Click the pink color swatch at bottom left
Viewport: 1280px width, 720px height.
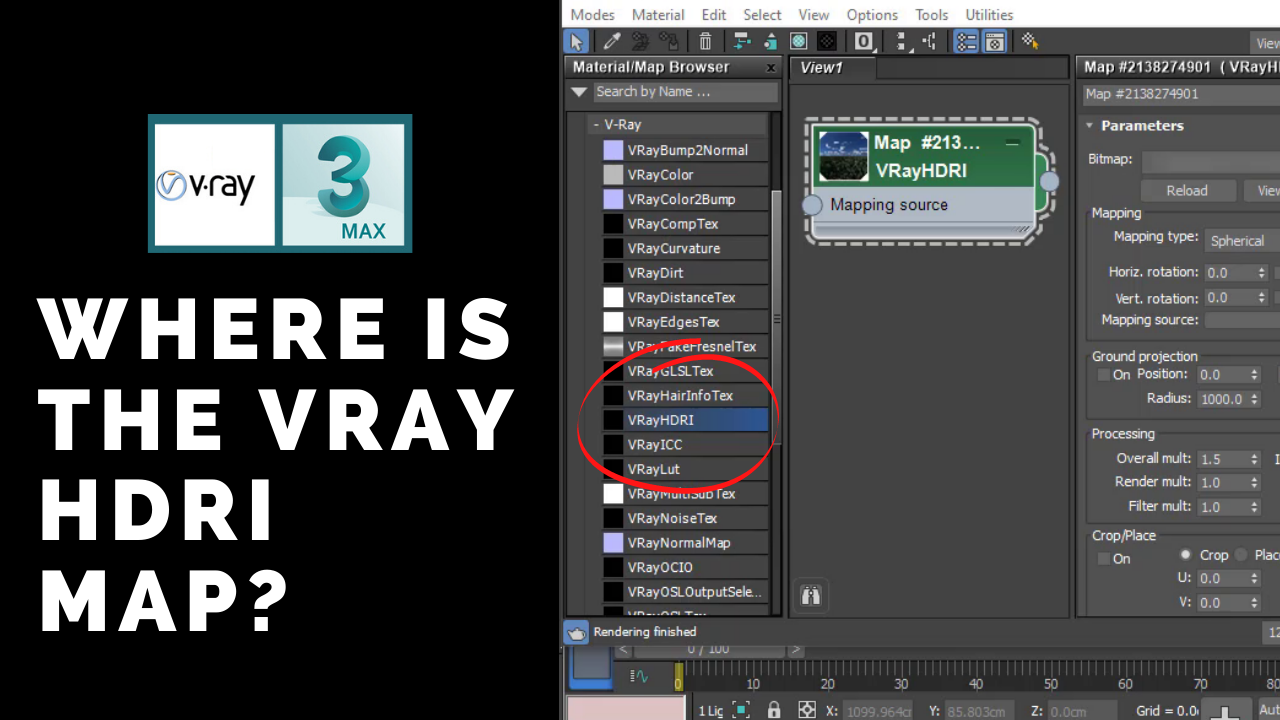tap(626, 708)
